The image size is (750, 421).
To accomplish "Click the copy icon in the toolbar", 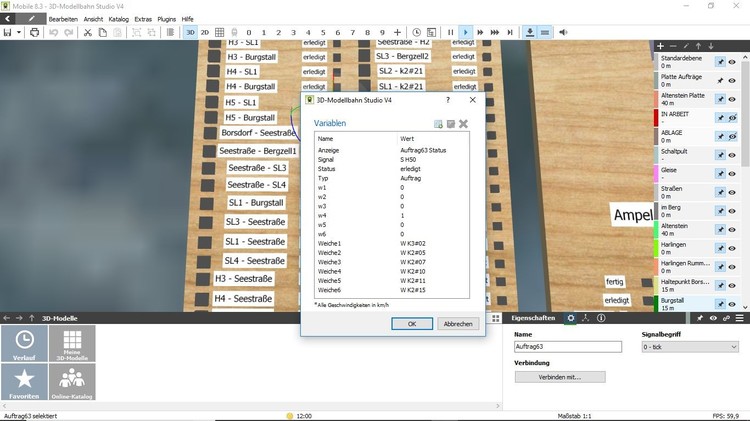I will point(102,33).
